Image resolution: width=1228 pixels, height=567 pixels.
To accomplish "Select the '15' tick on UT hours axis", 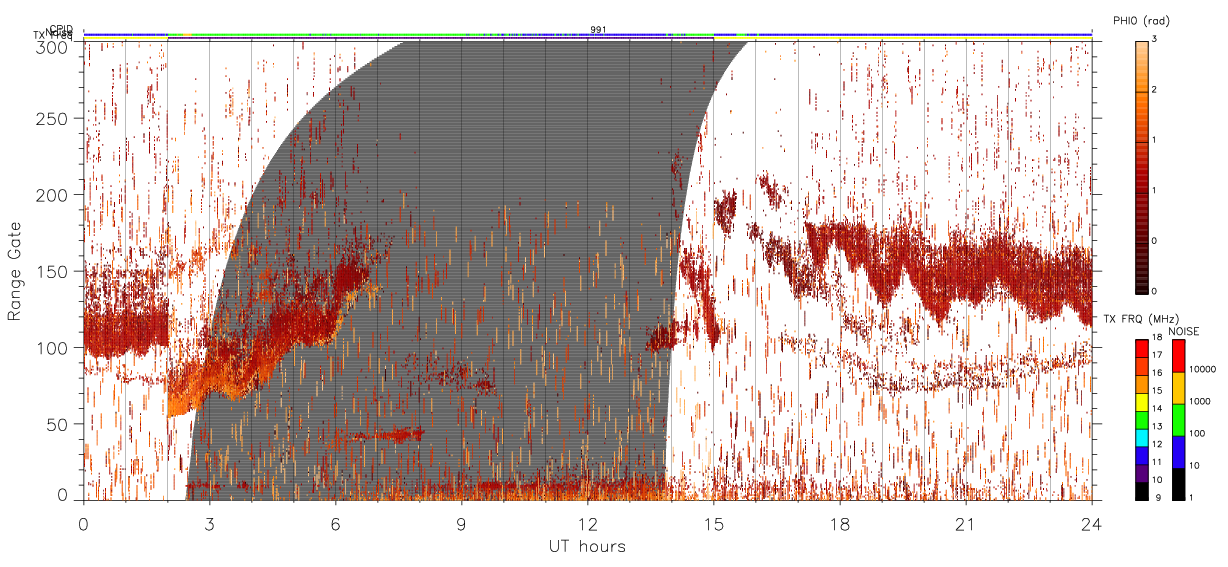I will click(x=713, y=523).
